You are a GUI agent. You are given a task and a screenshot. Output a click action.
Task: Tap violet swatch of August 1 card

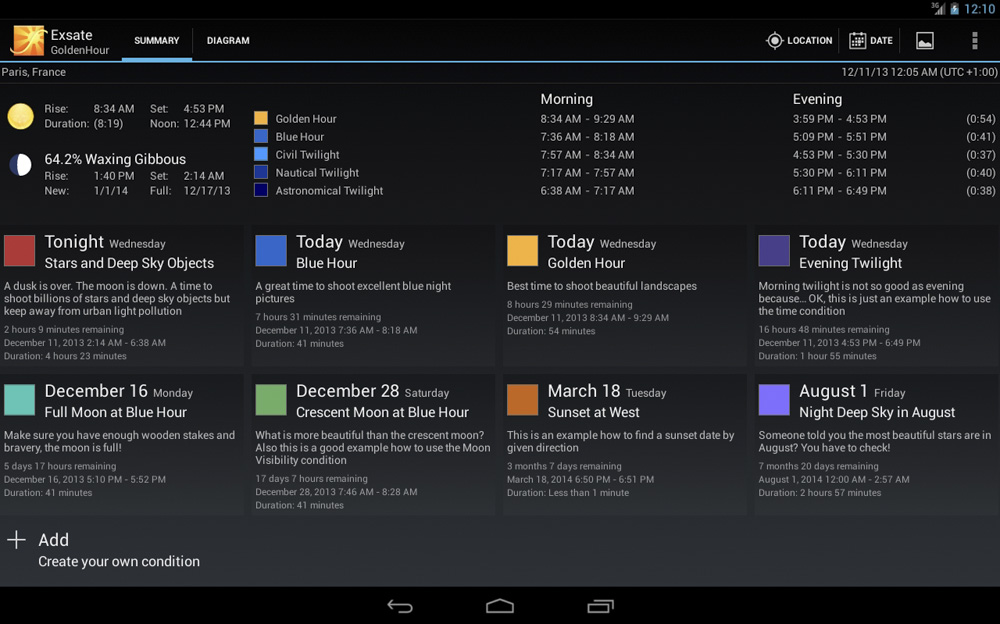coord(774,399)
